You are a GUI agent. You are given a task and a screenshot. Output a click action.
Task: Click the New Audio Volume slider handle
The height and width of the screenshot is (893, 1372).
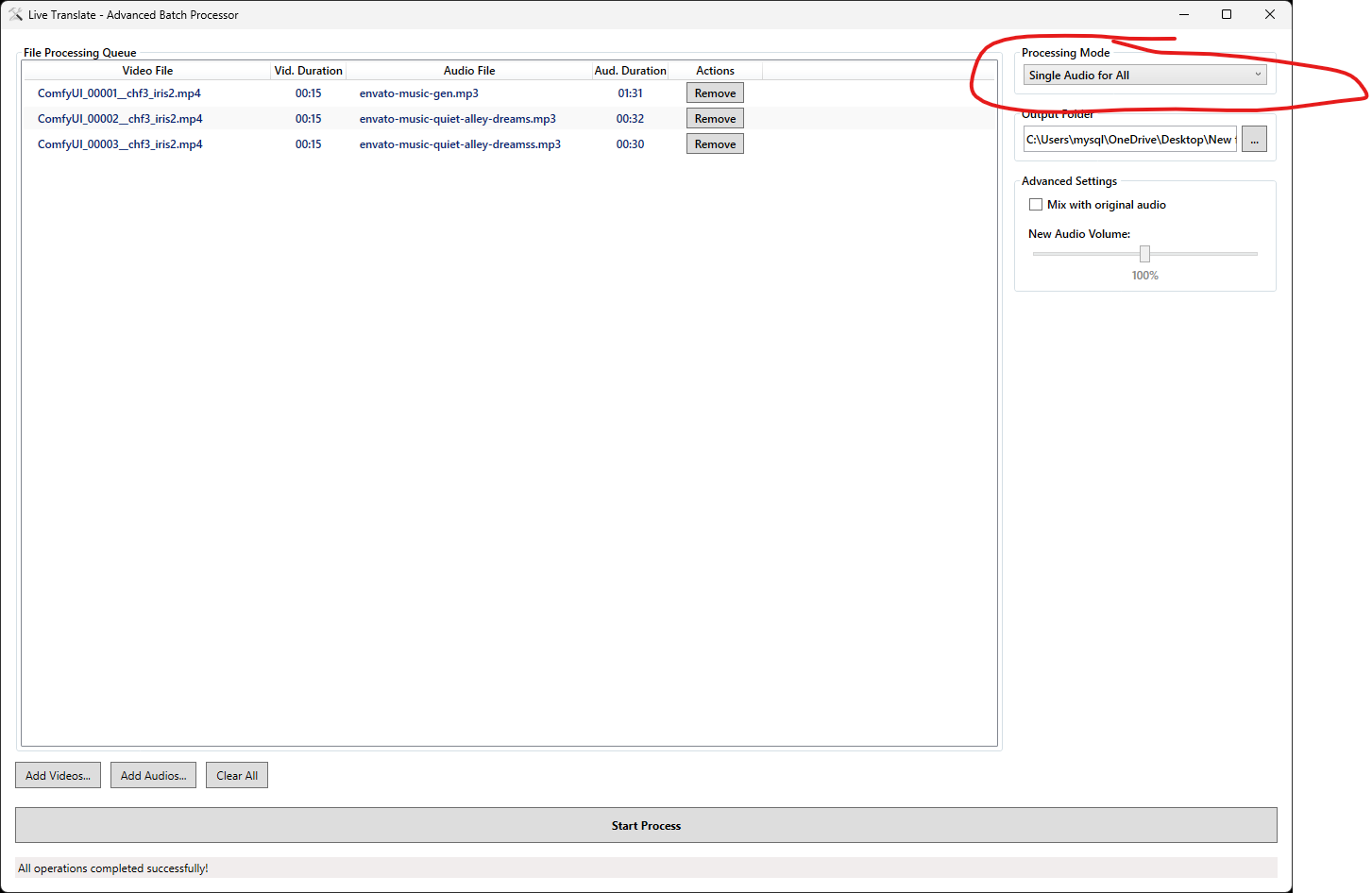coord(1144,254)
